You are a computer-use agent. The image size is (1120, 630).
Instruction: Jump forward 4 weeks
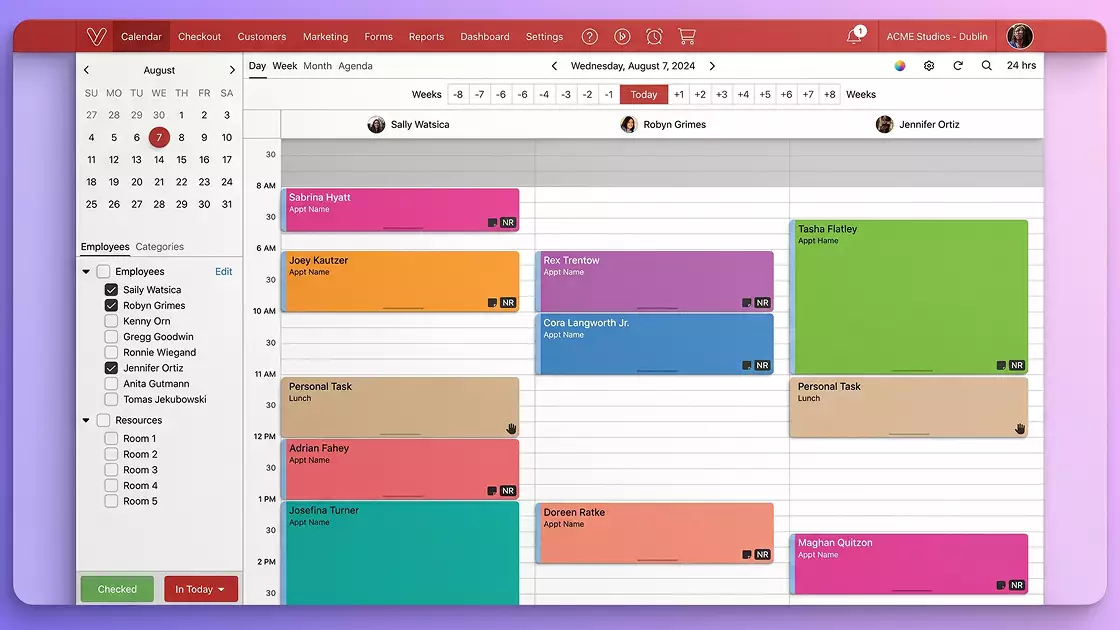click(x=744, y=94)
